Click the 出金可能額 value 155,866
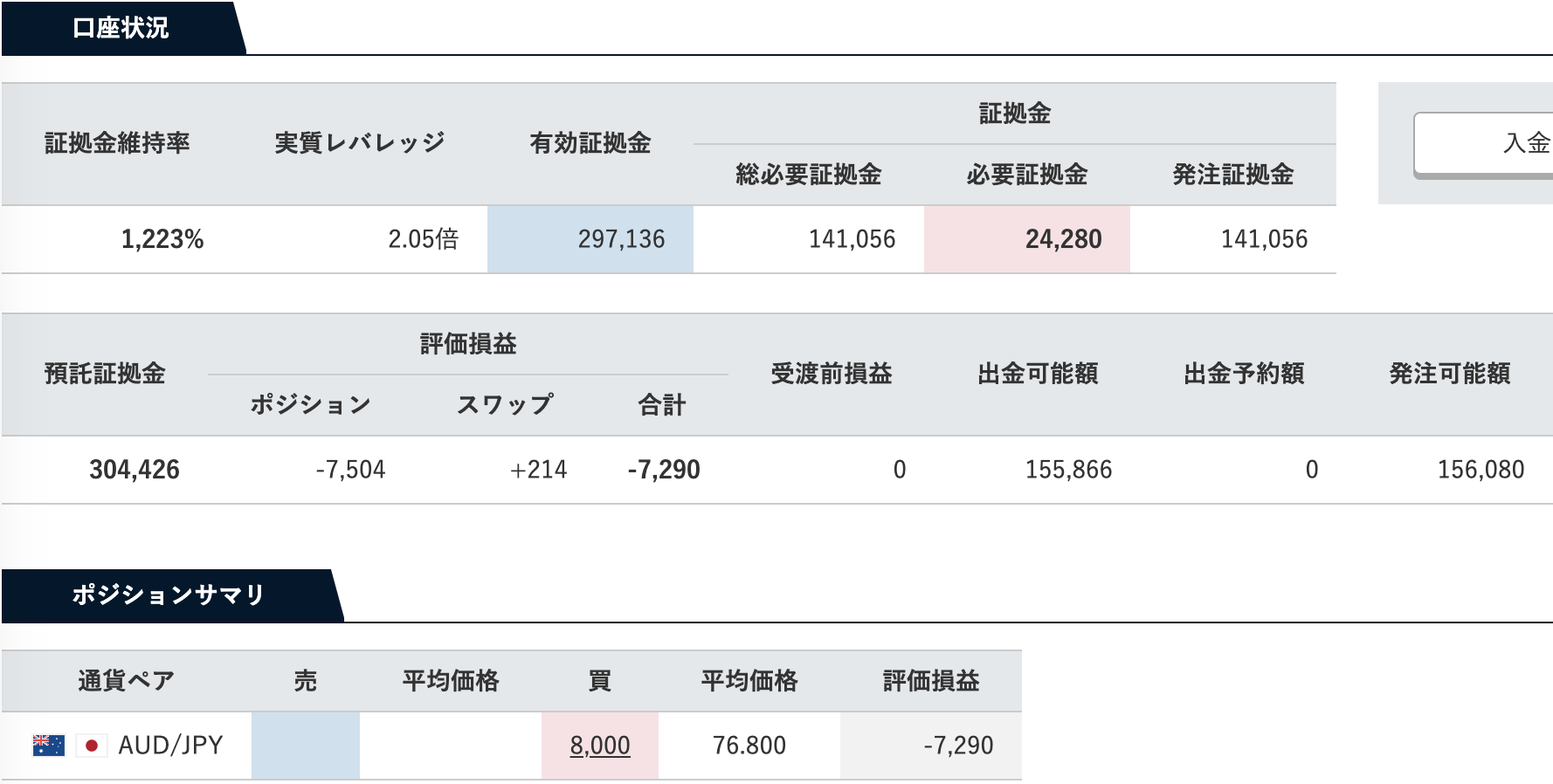 [1068, 470]
